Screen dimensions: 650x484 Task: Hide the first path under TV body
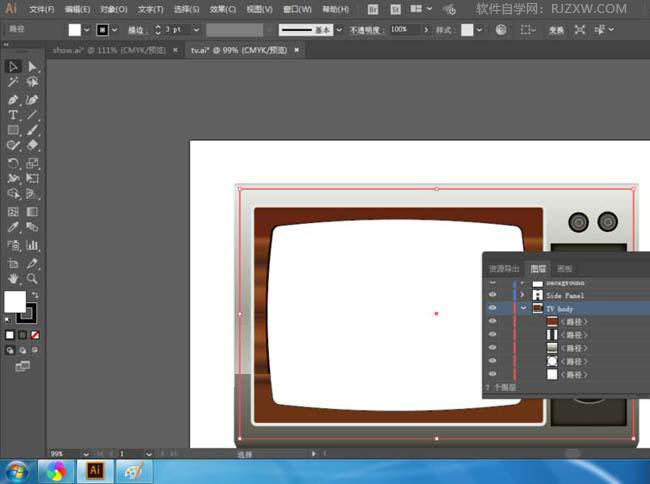[x=491, y=322]
